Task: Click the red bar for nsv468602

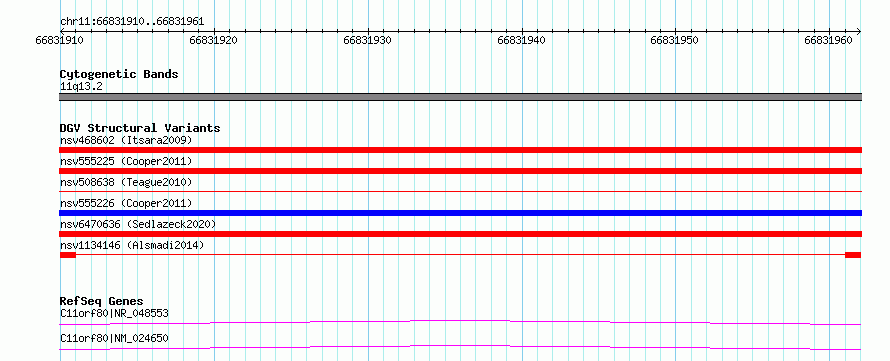Action: tap(460, 150)
